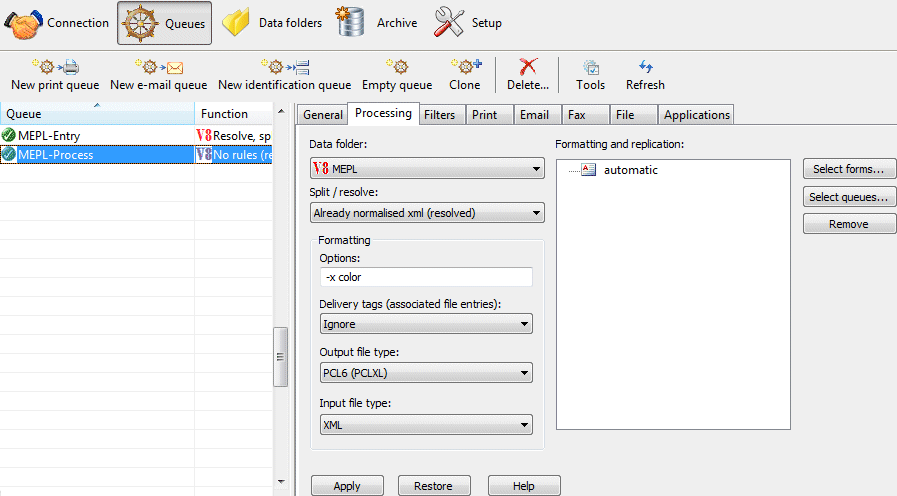
Task: Switch to the Applications tab
Action: [x=697, y=114]
